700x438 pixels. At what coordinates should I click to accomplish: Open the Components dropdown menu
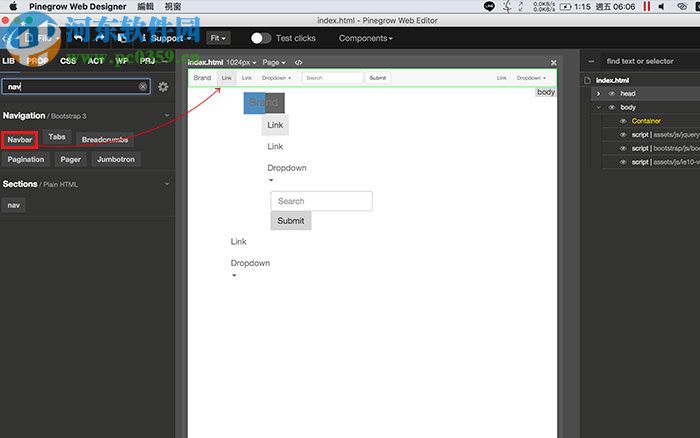click(x=366, y=38)
